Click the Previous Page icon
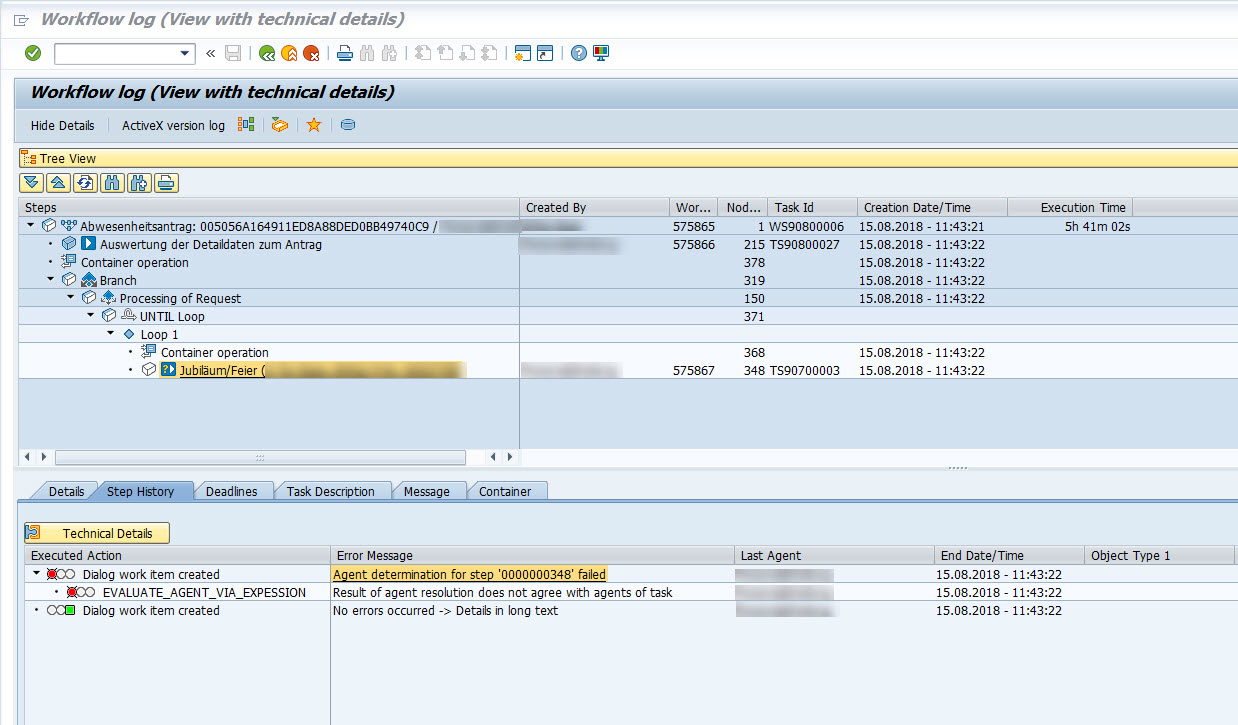Screen dimensions: 1238x725 point(445,54)
